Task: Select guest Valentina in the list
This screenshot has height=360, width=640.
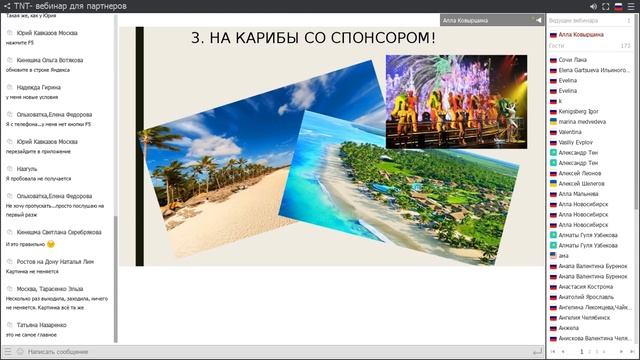Action: pyautogui.click(x=570, y=132)
